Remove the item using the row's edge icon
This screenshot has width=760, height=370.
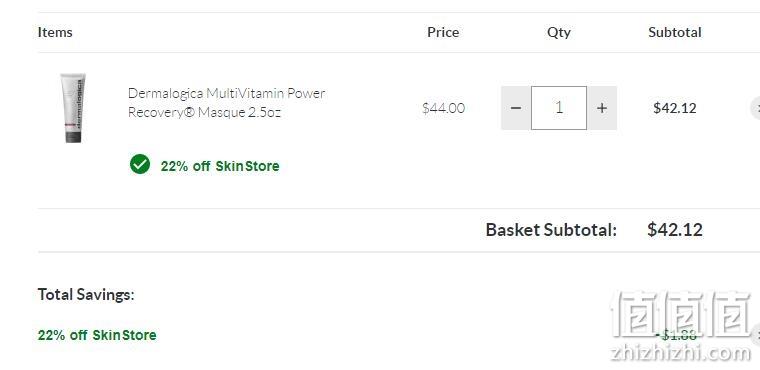click(x=756, y=108)
